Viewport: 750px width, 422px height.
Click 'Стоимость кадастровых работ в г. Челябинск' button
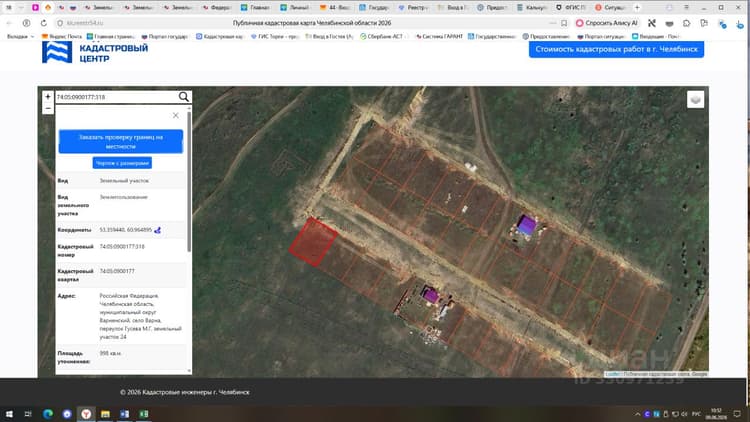tap(616, 49)
